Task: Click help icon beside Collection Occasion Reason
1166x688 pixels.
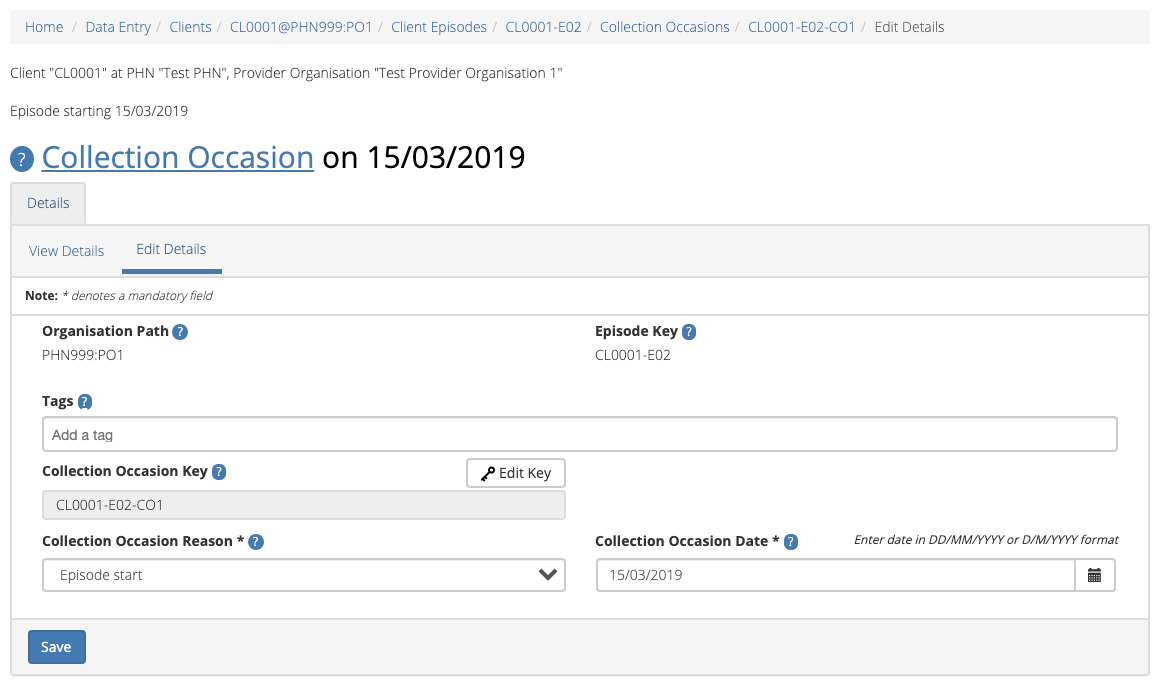Action: (x=256, y=542)
